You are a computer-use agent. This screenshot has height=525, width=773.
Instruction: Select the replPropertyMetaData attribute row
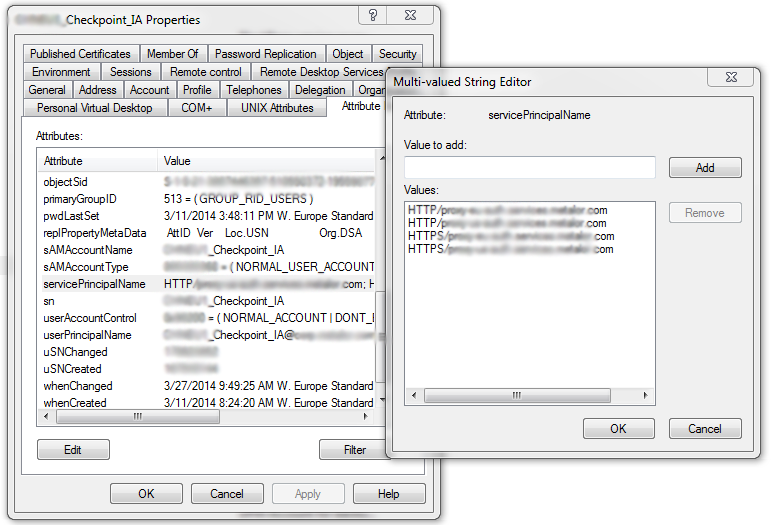pyautogui.click(x=207, y=233)
